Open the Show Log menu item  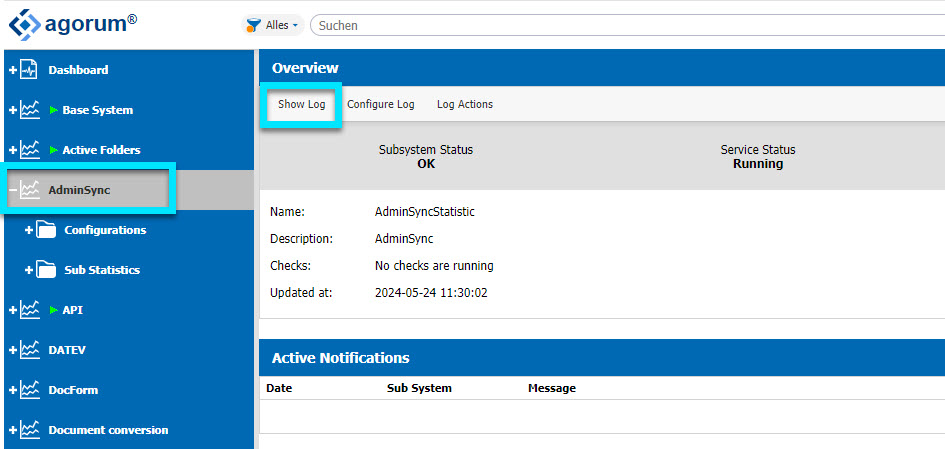click(x=301, y=104)
